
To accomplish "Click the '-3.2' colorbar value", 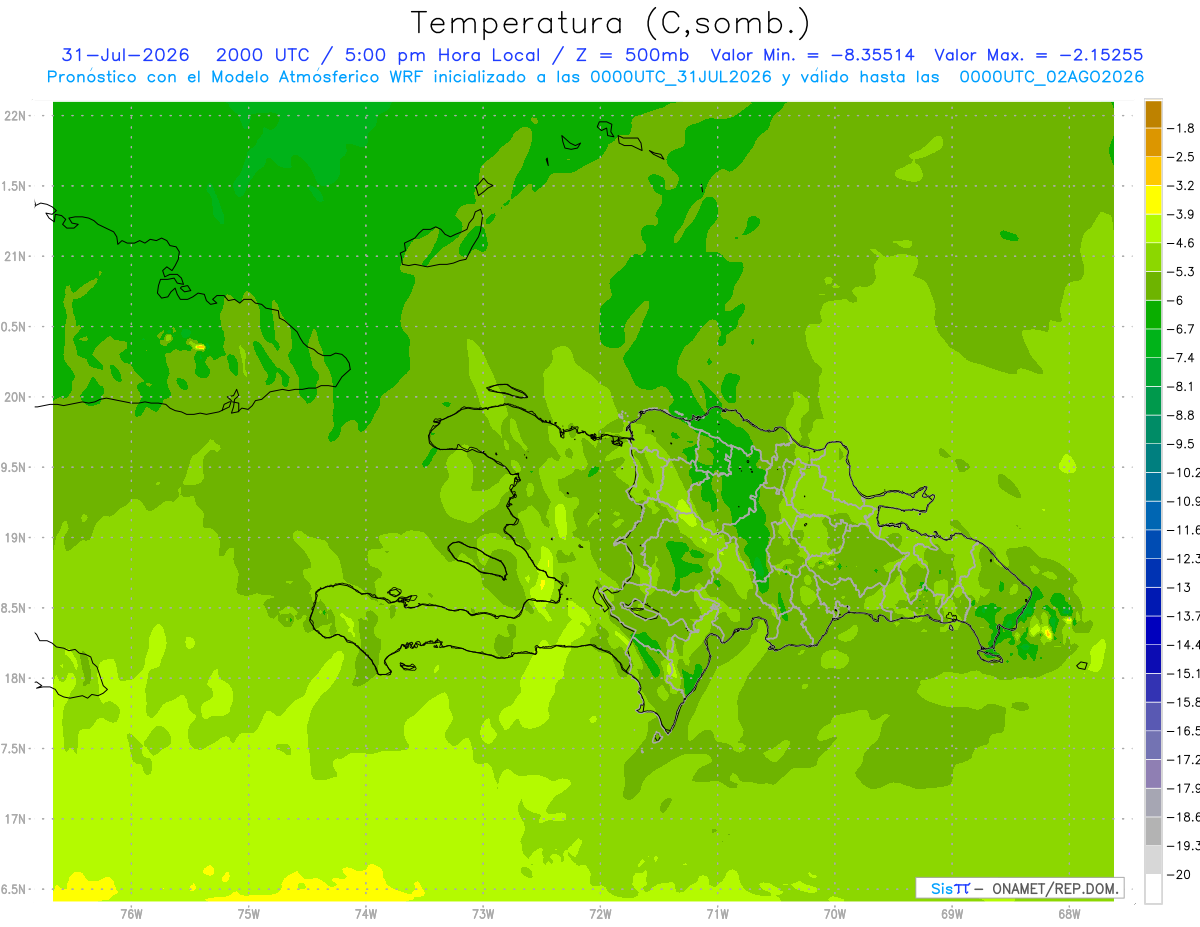I will tap(1181, 186).
